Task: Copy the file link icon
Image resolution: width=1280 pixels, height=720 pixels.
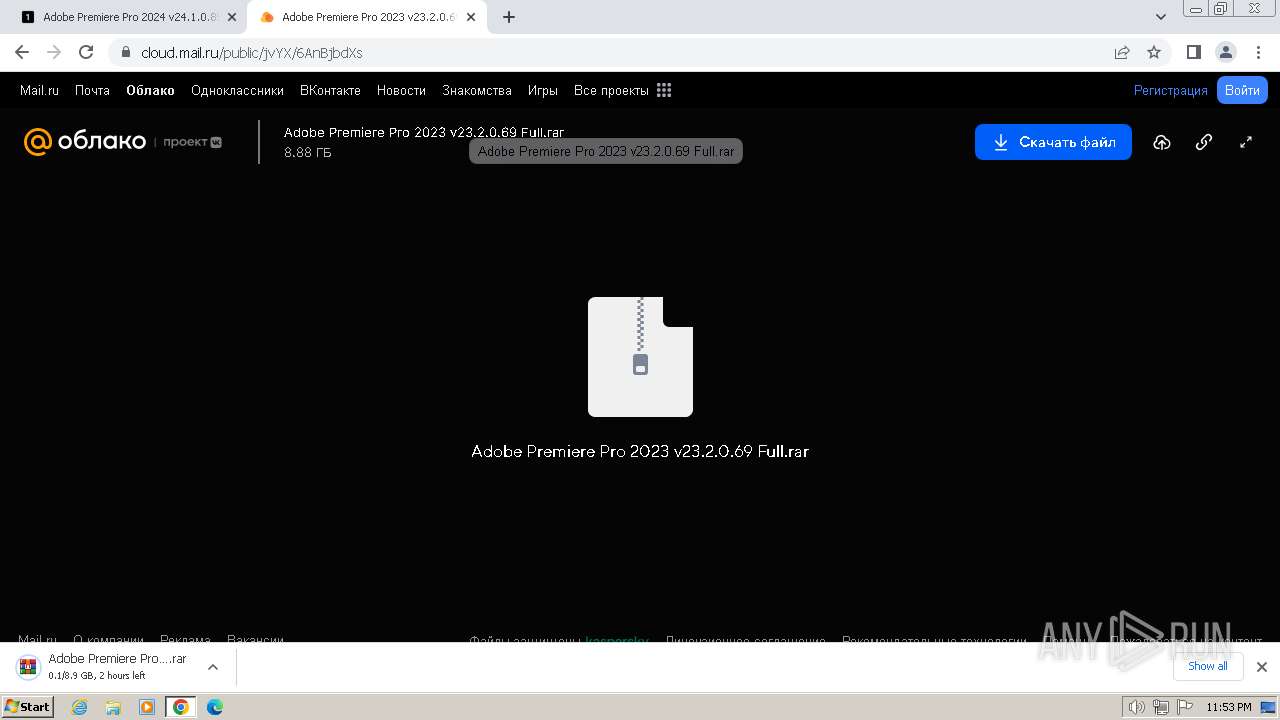Action: [1204, 142]
